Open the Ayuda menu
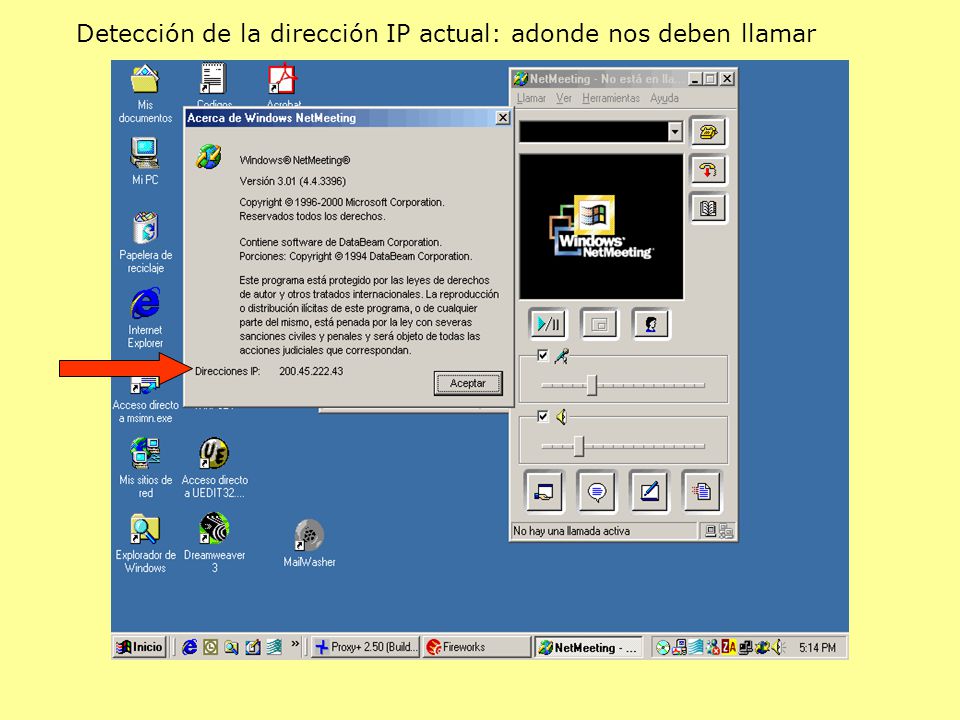Viewport: 960px width, 720px height. 664,98
